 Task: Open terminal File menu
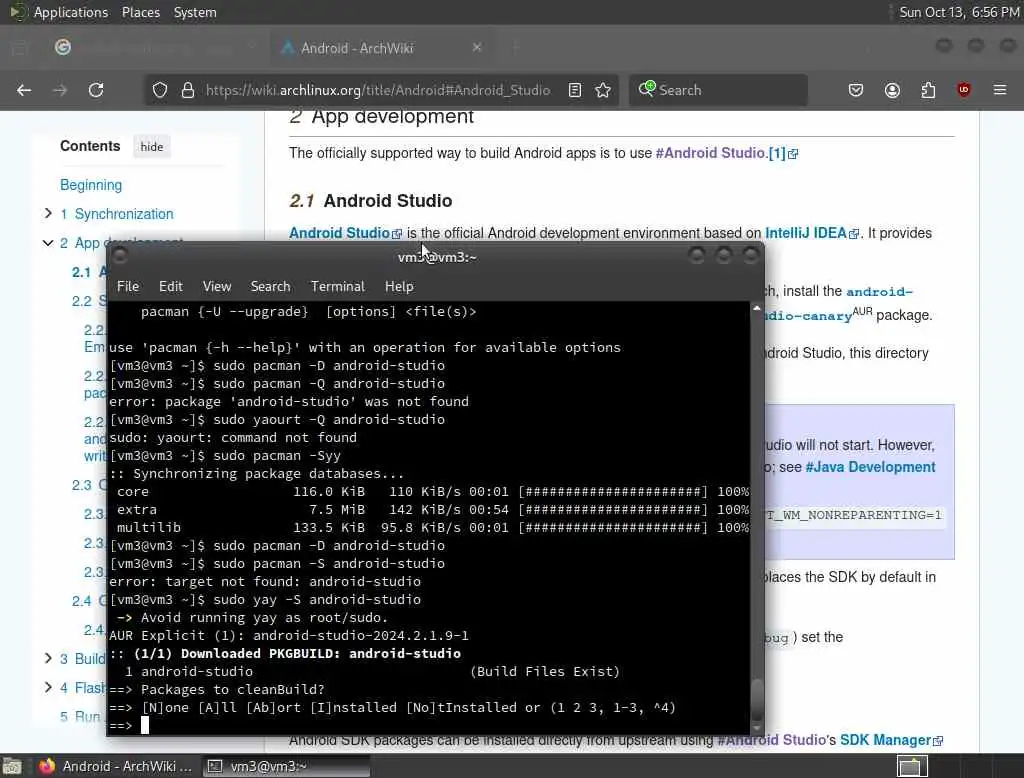128,286
